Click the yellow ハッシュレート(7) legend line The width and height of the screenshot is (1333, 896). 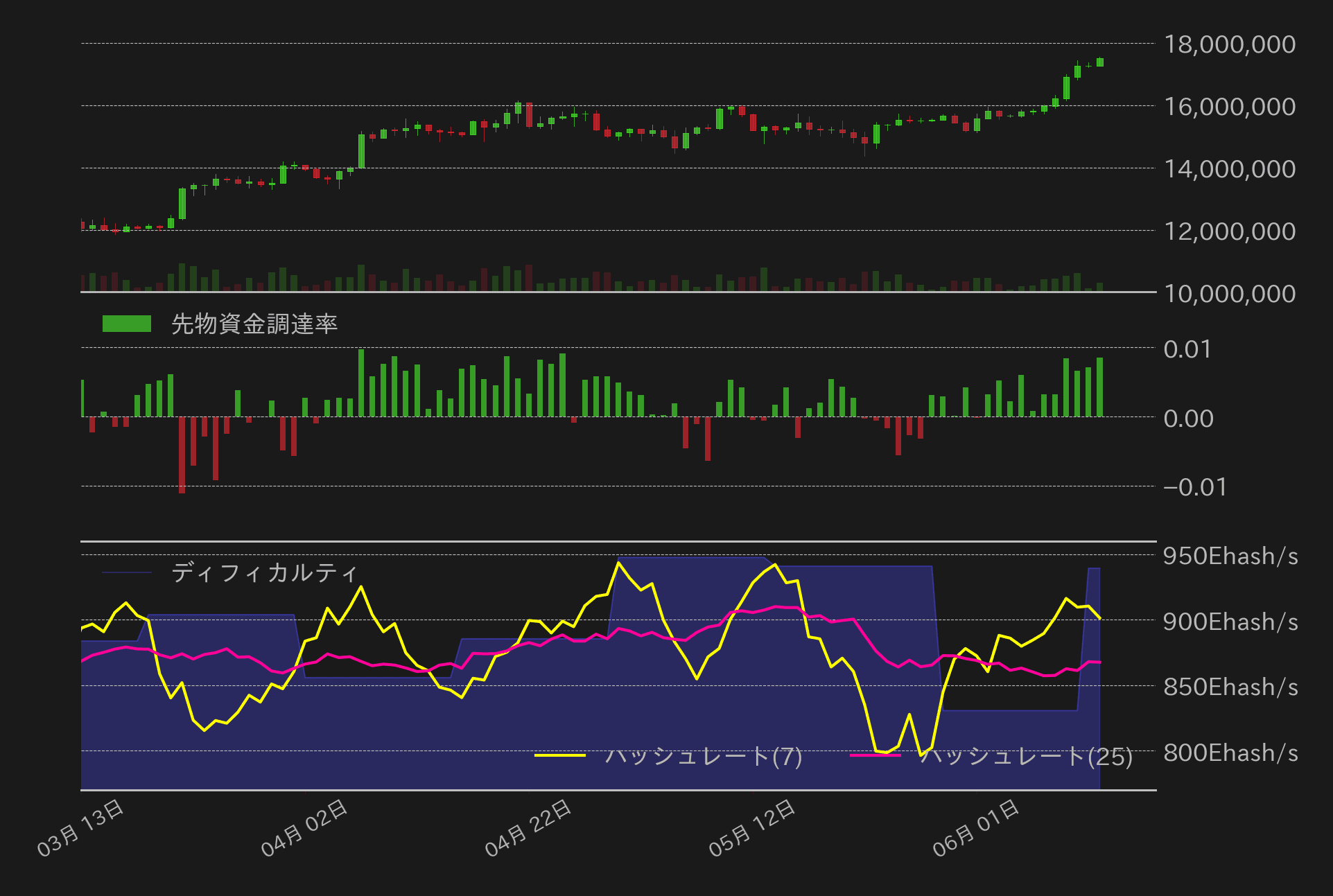(x=559, y=755)
